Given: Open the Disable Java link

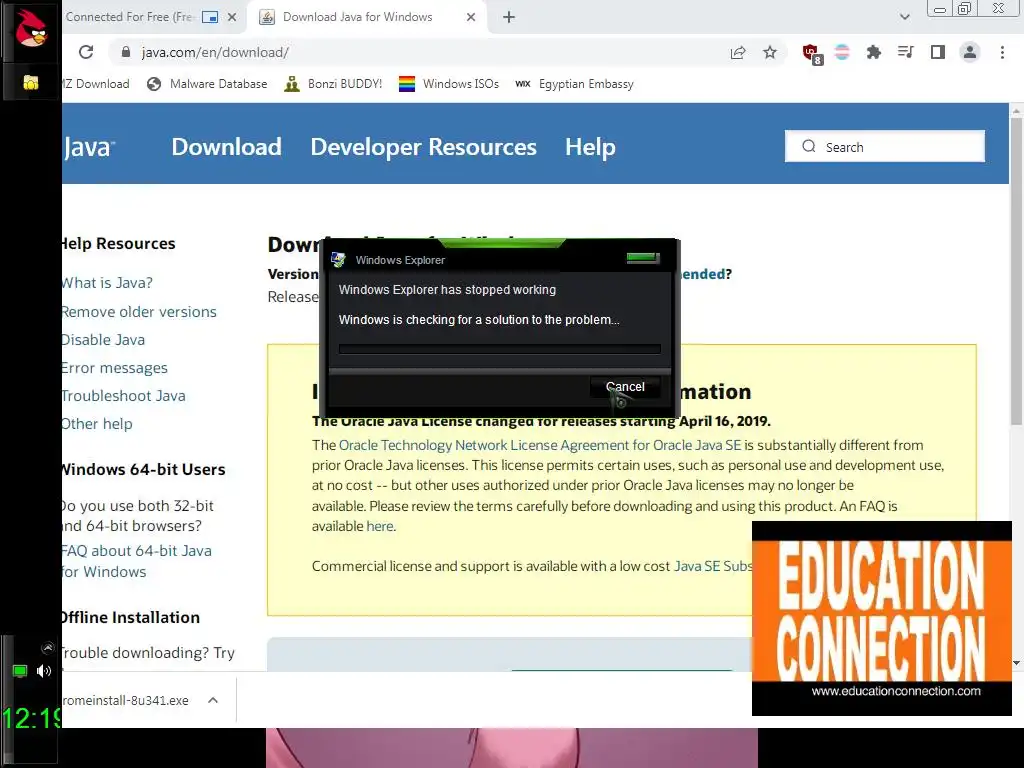Looking at the screenshot, I should click(x=103, y=340).
